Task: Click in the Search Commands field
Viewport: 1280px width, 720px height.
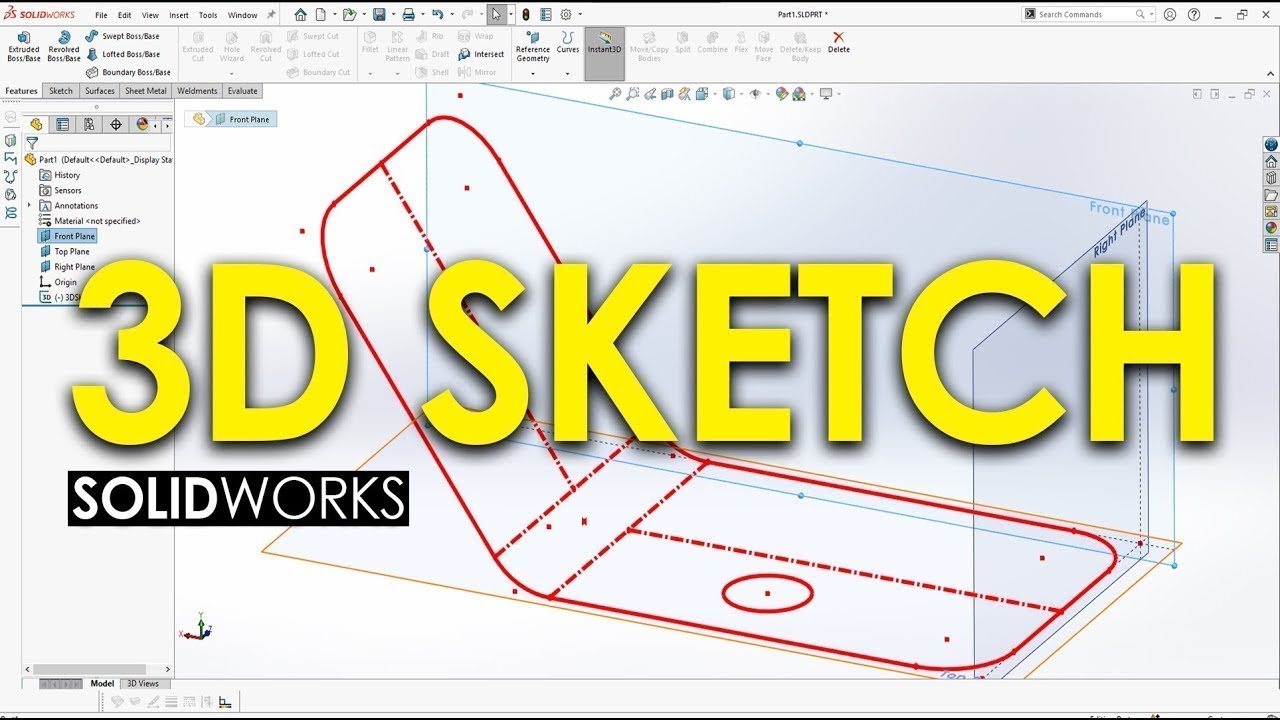Action: [1085, 14]
